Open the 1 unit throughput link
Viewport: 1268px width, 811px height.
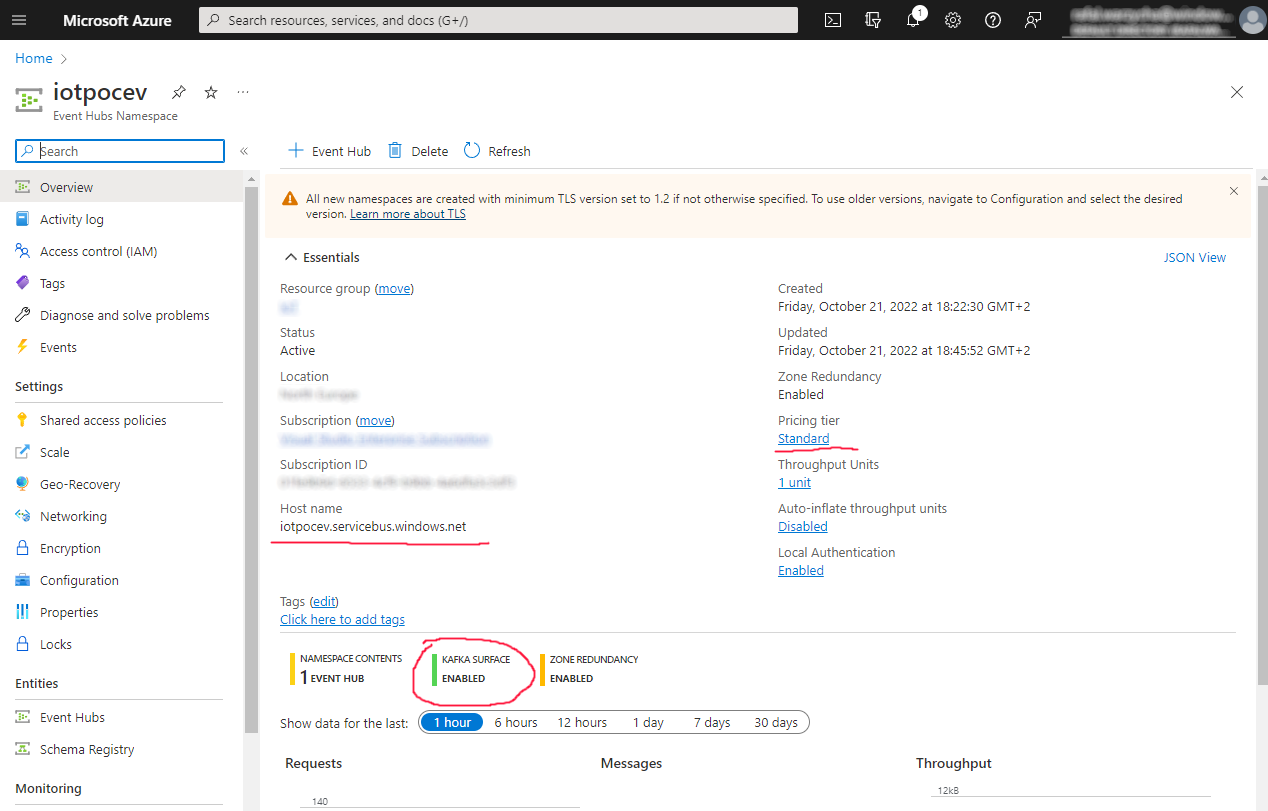pyautogui.click(x=794, y=482)
